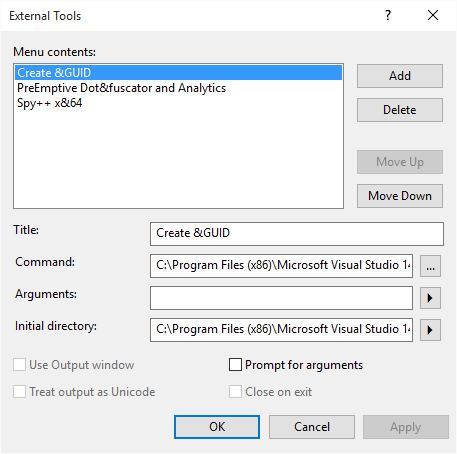Open the Initial directory macro arrow menu

pos(430,330)
